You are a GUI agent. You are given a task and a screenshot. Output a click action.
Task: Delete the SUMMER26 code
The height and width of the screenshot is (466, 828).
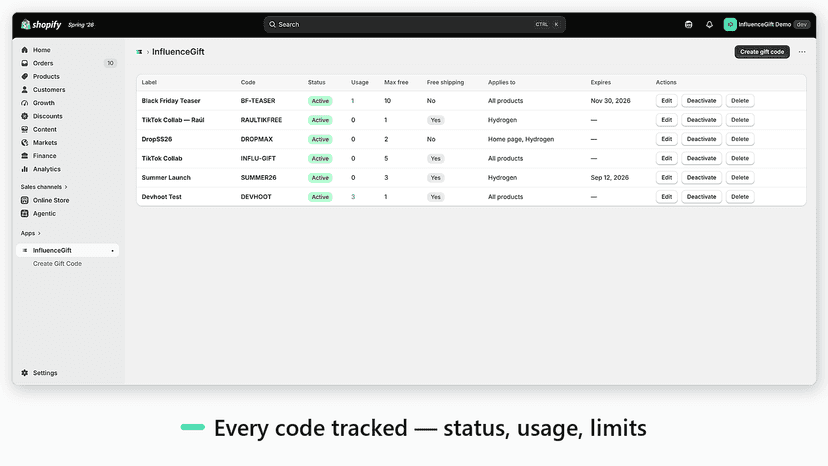click(x=740, y=178)
